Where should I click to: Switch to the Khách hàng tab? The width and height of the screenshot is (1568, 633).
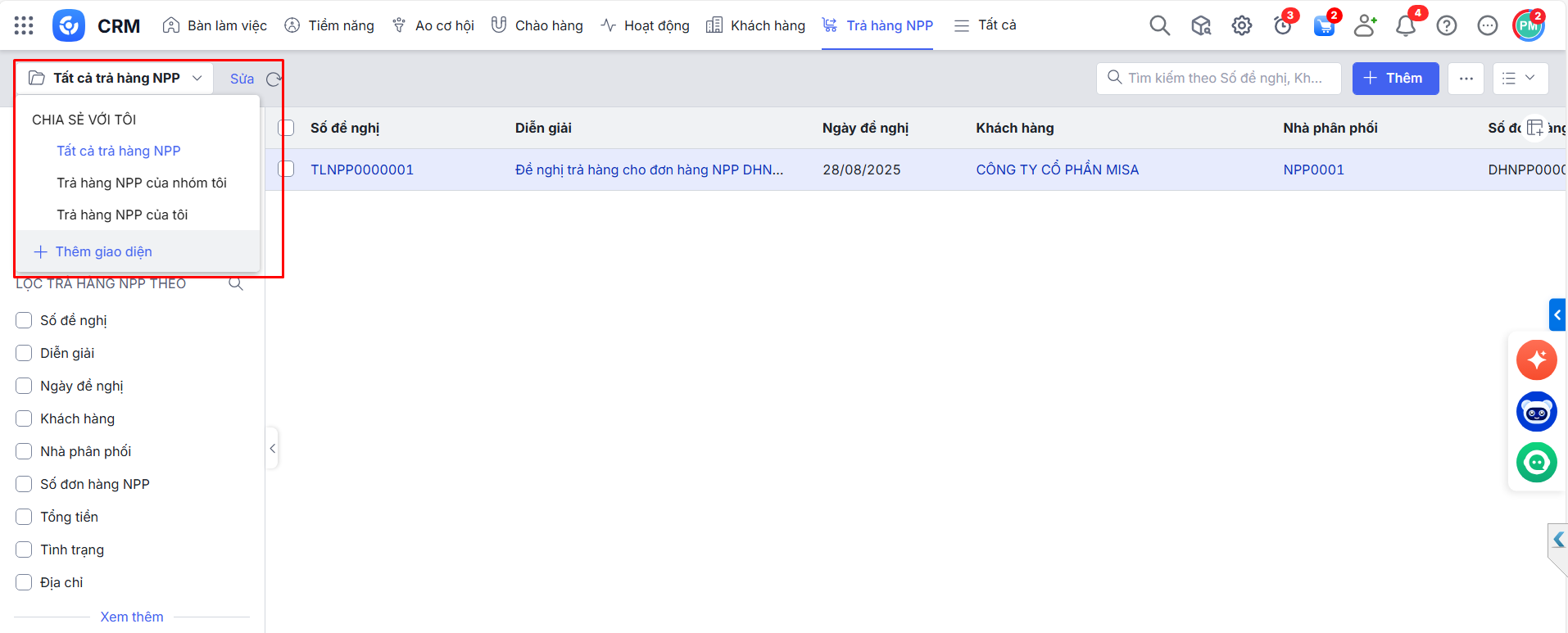756,25
